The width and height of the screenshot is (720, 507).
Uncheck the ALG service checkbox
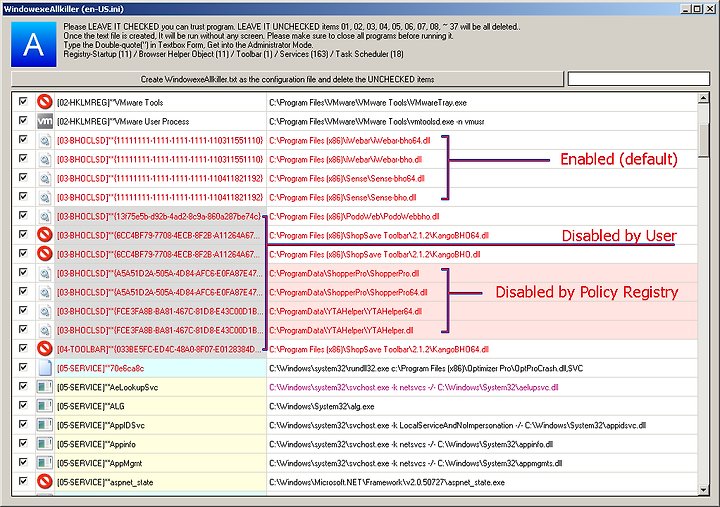(x=23, y=405)
